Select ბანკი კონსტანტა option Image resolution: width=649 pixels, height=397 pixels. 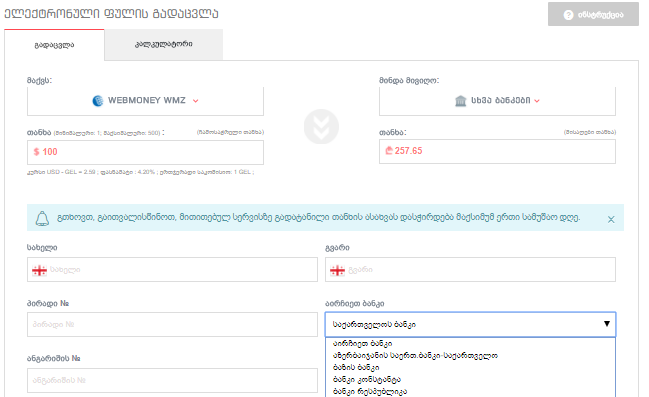coord(470,380)
